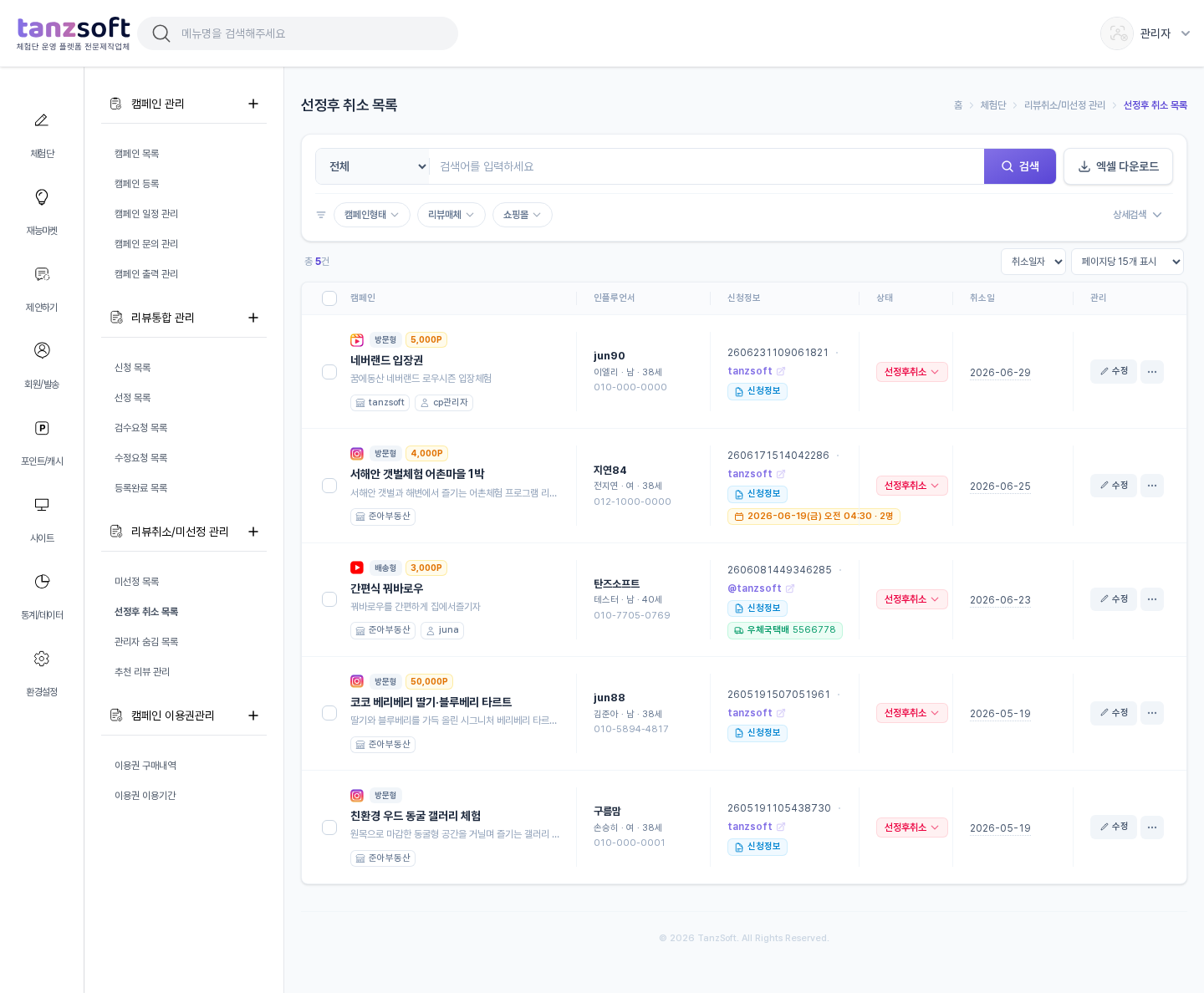Click the filter icon left of 캠페인형태
Screen dimensions: 1204x993
pos(321,215)
